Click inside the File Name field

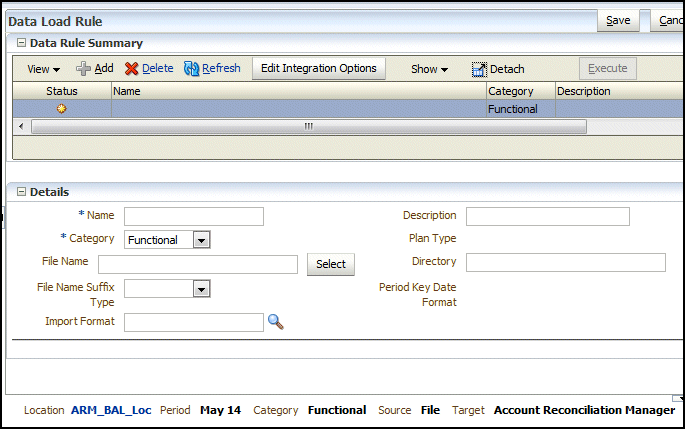[x=198, y=265]
